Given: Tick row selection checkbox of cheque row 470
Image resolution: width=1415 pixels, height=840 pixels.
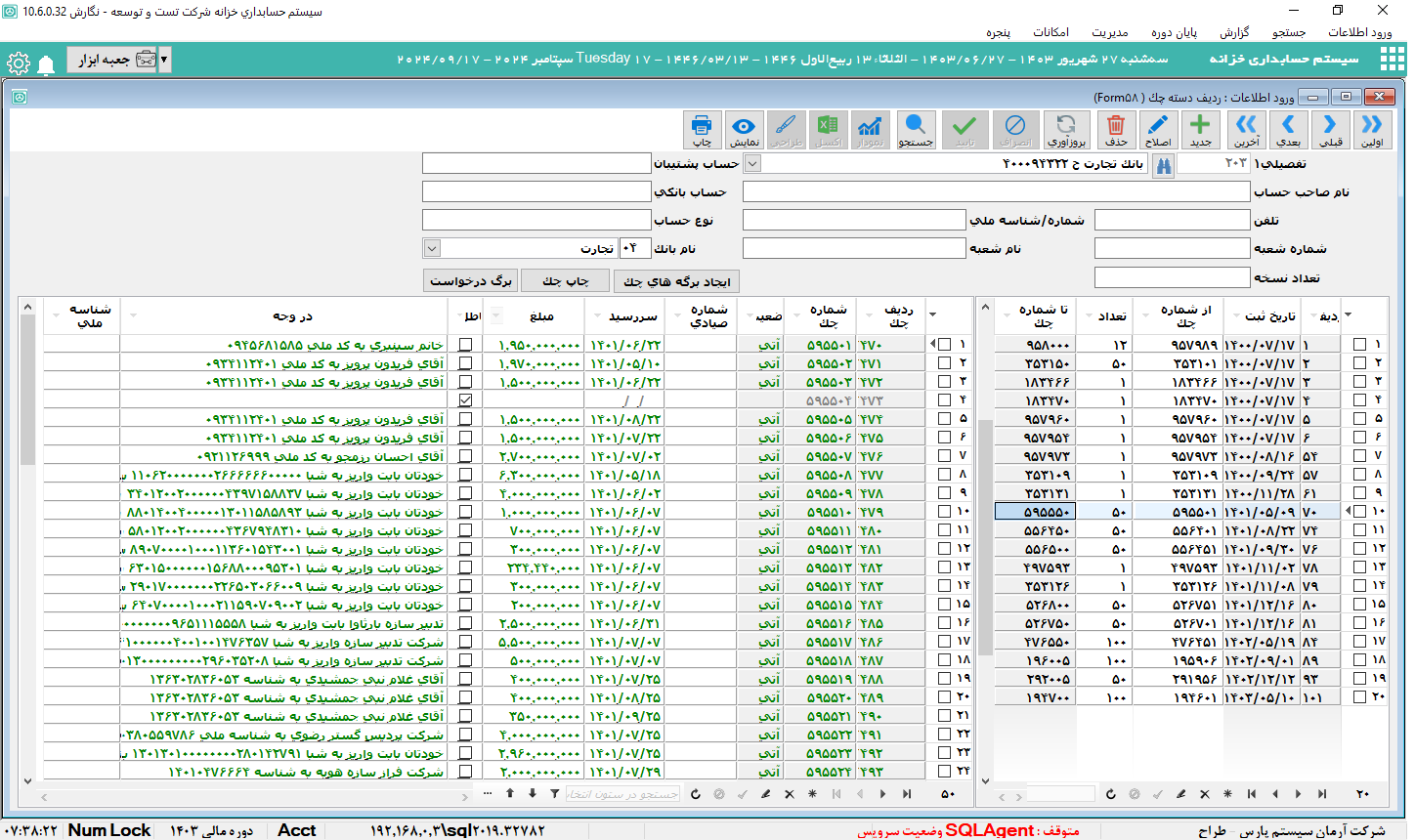Looking at the screenshot, I should coord(944,345).
